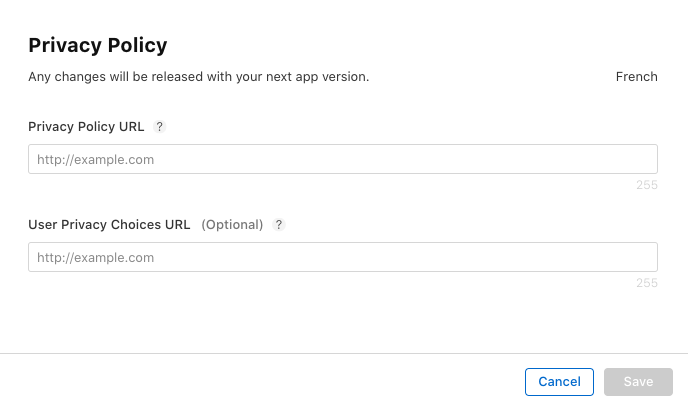Focus the User Privacy Choices URL field

pyautogui.click(x=343, y=257)
